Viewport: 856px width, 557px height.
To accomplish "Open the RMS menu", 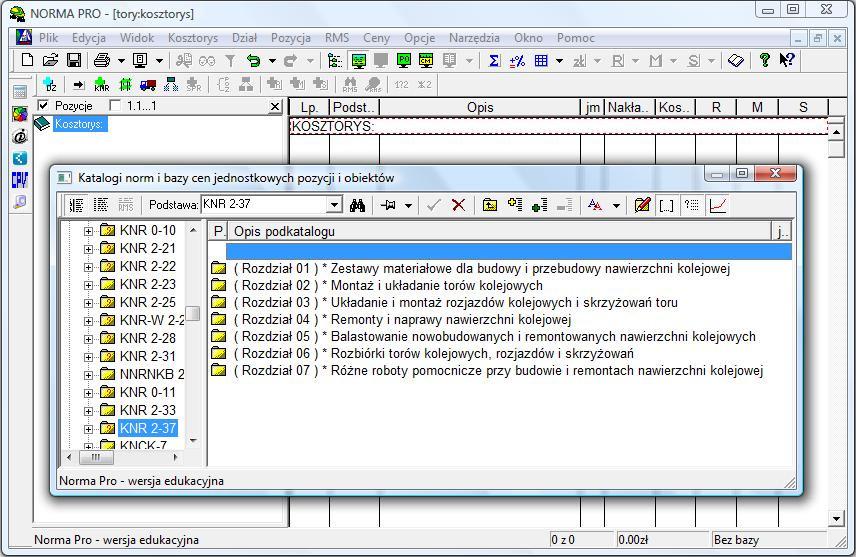I will click(337, 38).
